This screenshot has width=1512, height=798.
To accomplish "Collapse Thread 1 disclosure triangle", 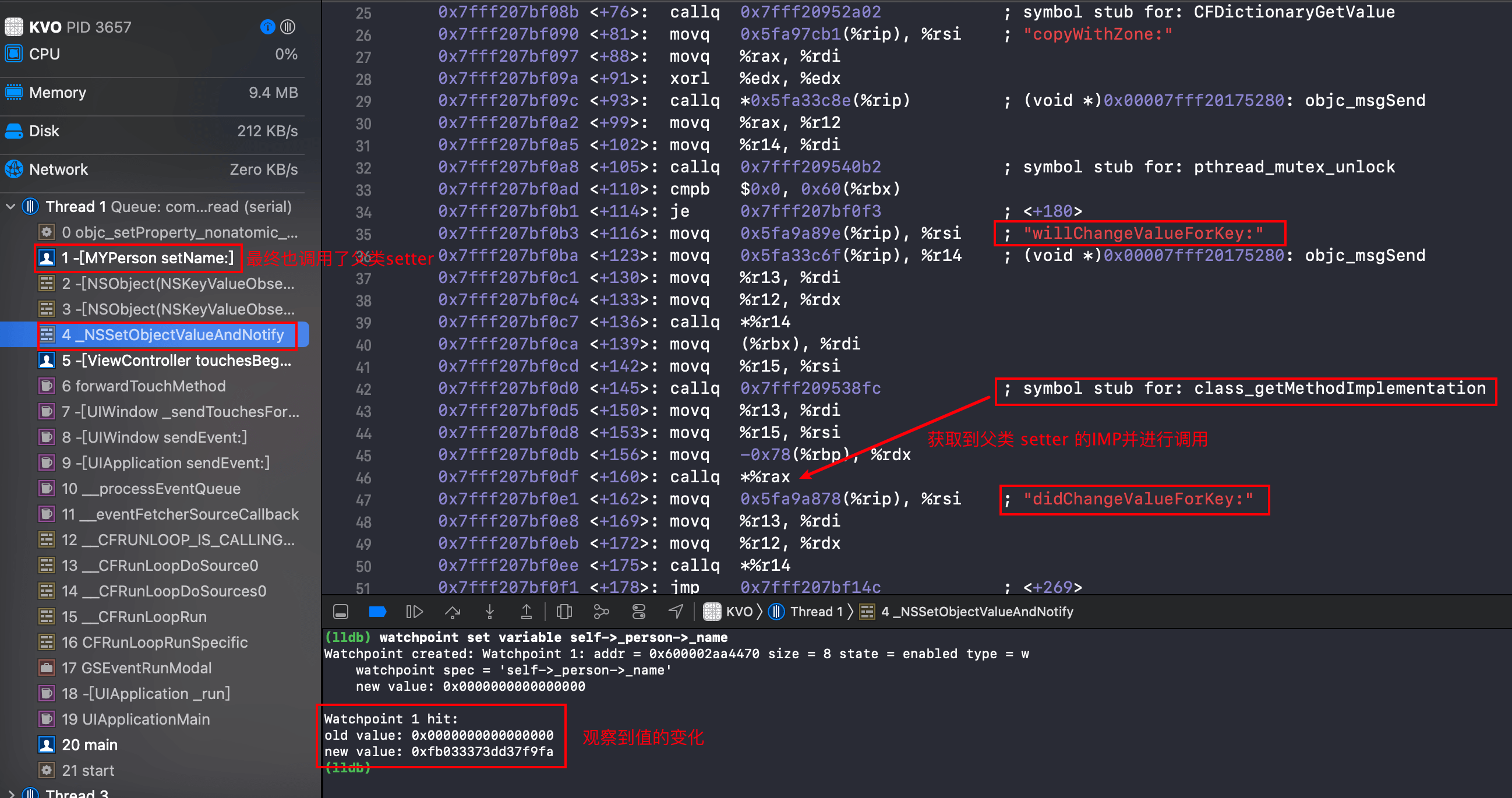I will pos(10,207).
